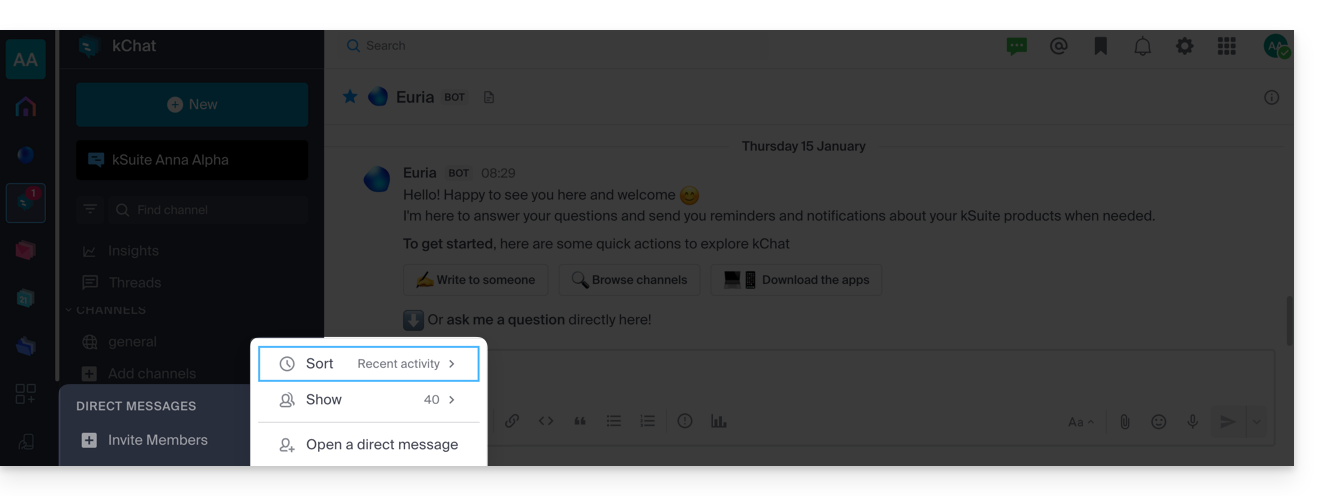Collapse the CHANNELS section
Viewport: 1324px width, 496px height.
click(x=69, y=310)
